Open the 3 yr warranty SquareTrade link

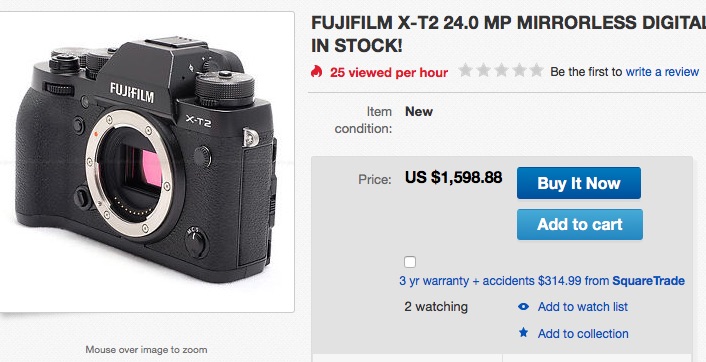542,281
